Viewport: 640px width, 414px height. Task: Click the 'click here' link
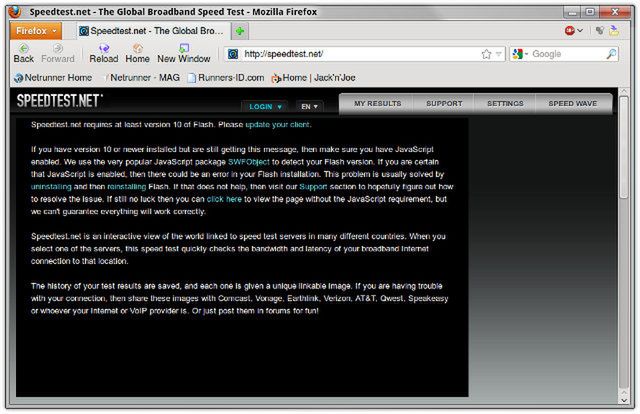[x=224, y=199]
